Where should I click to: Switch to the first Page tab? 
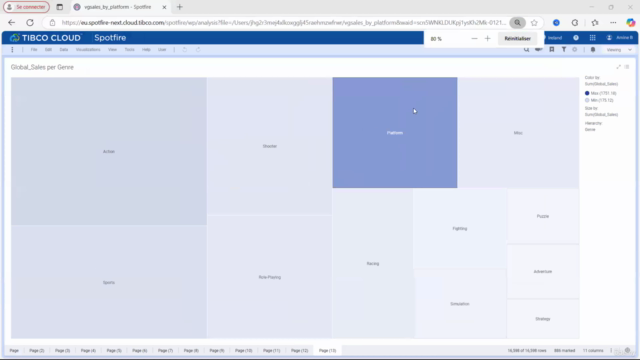14,350
